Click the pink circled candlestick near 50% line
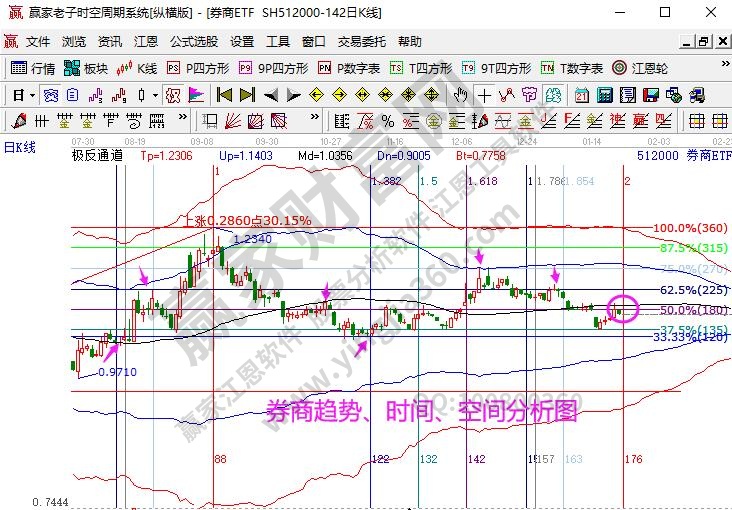Screen dimensions: 732x510 click(x=623, y=309)
